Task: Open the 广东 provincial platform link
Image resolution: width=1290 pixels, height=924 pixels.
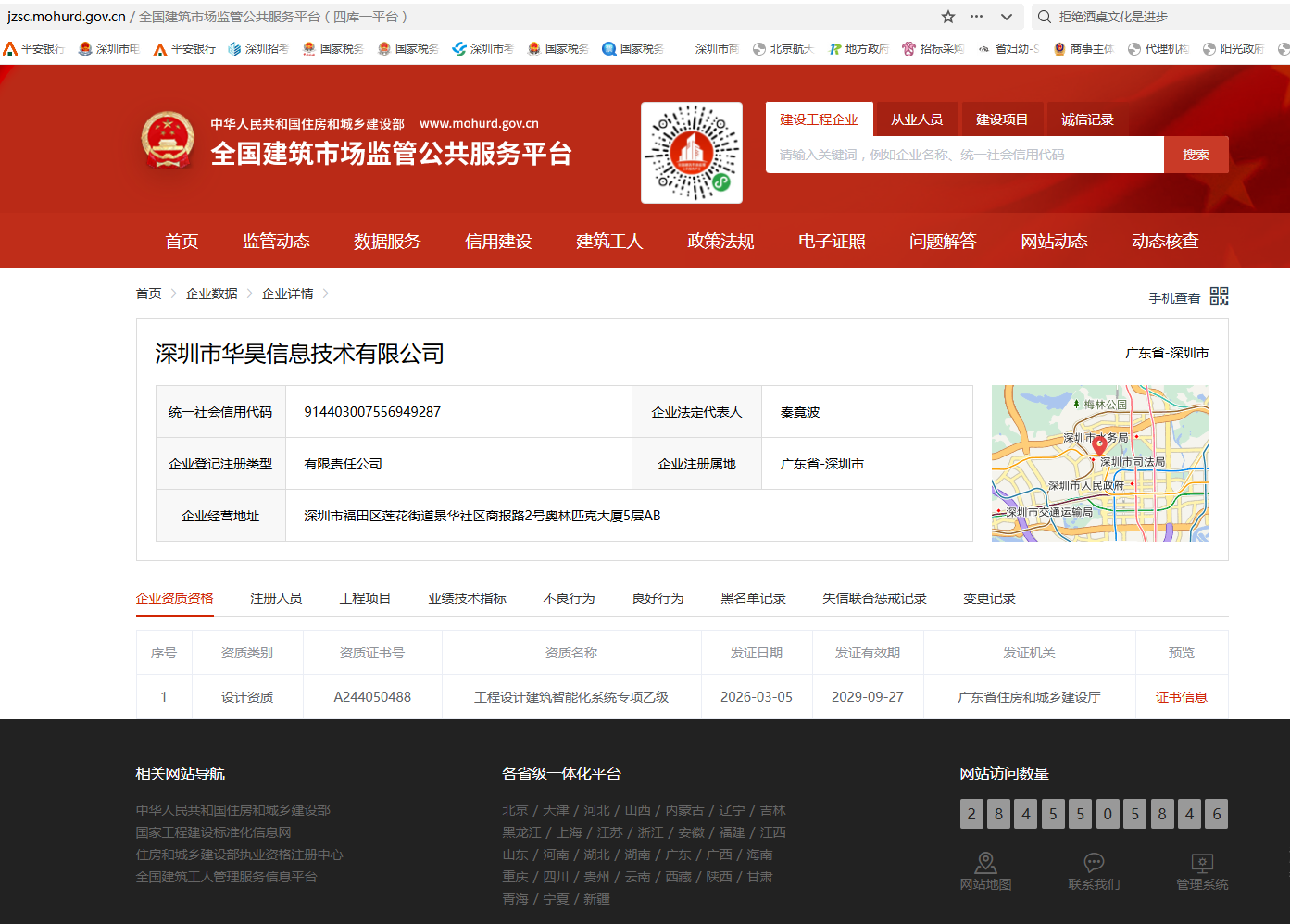Action: click(679, 855)
